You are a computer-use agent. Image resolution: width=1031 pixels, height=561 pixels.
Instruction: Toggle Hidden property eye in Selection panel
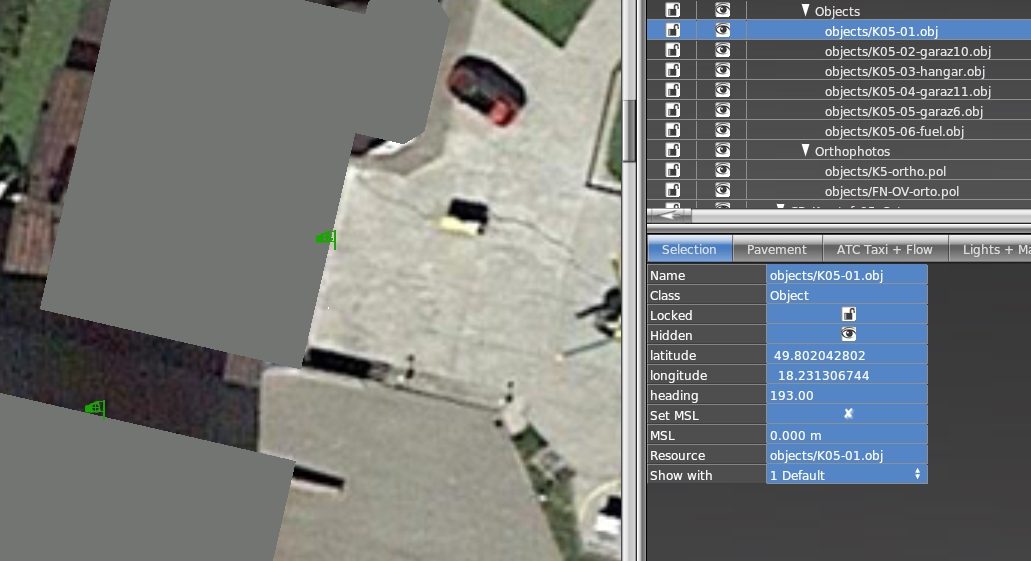(848, 334)
